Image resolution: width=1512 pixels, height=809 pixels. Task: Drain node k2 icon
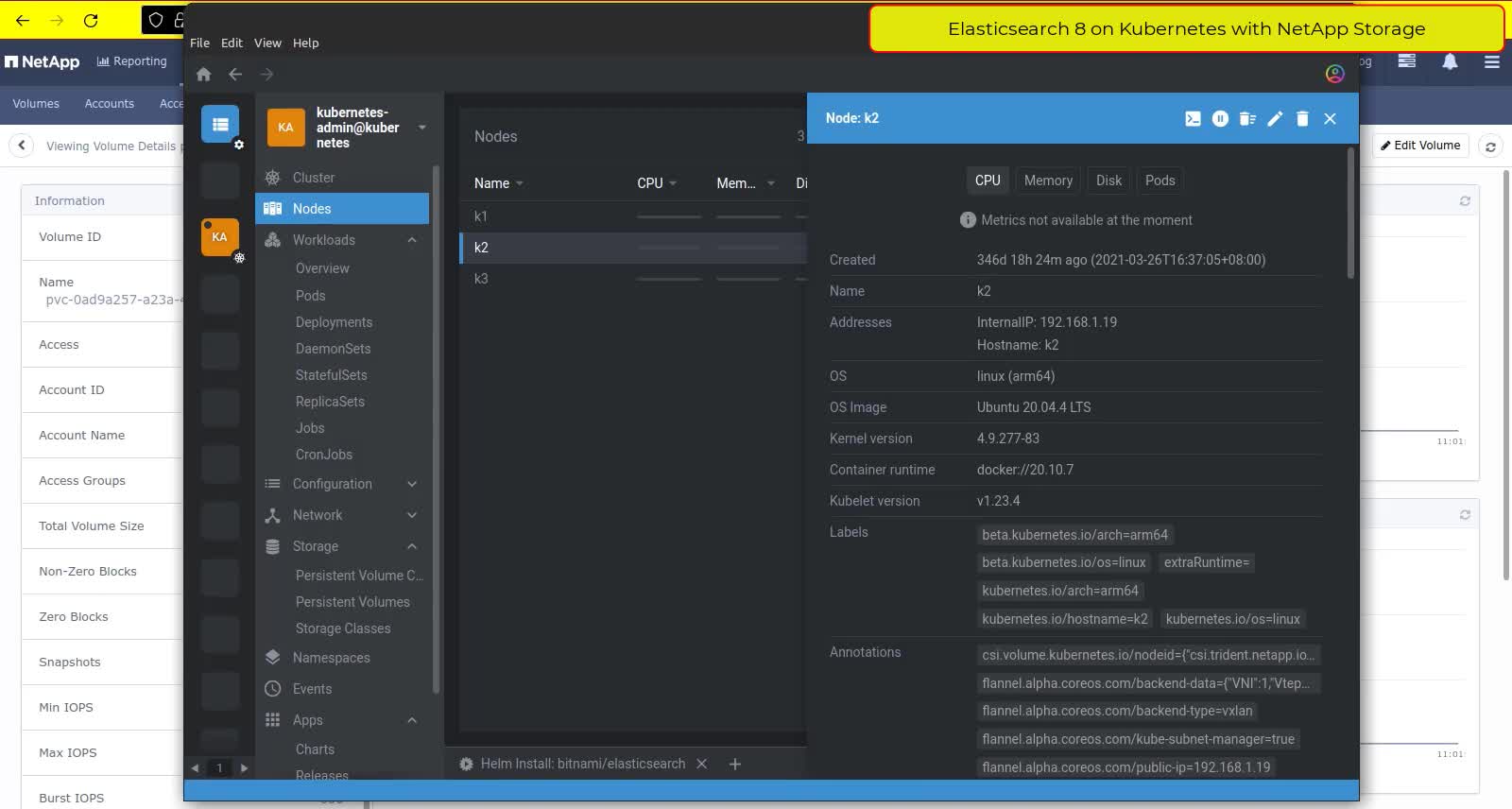1247,118
